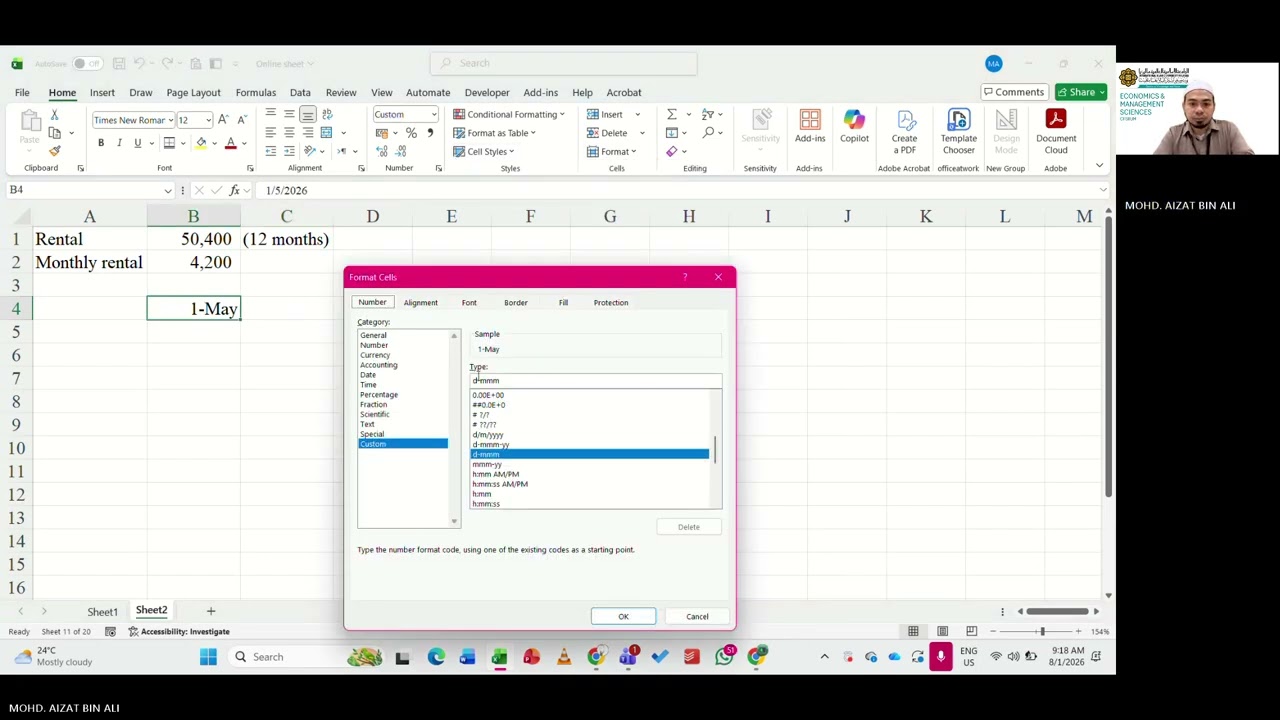Click the Decrease Font Size icon
The height and width of the screenshot is (720, 1280).
pos(242,120)
